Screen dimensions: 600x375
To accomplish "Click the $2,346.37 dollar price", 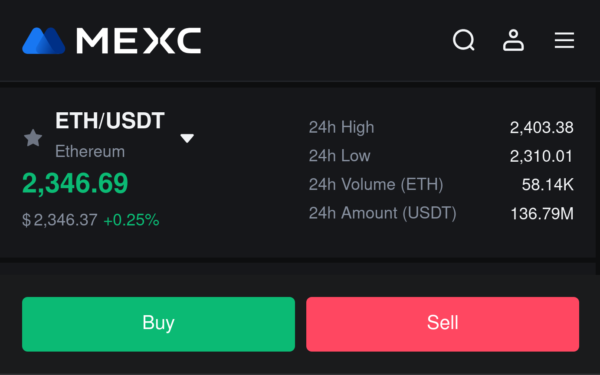I will point(60,220).
